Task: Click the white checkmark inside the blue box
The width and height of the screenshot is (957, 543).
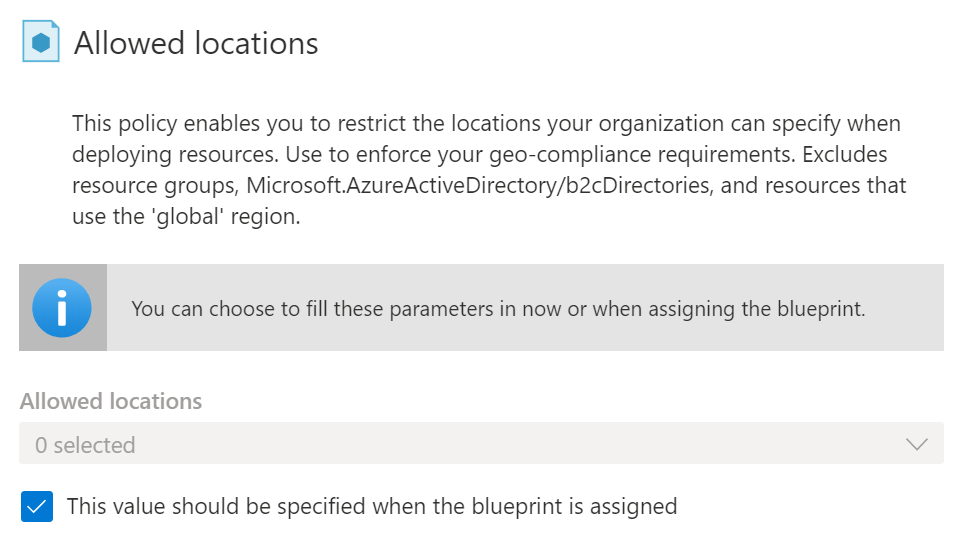Action: click(37, 506)
